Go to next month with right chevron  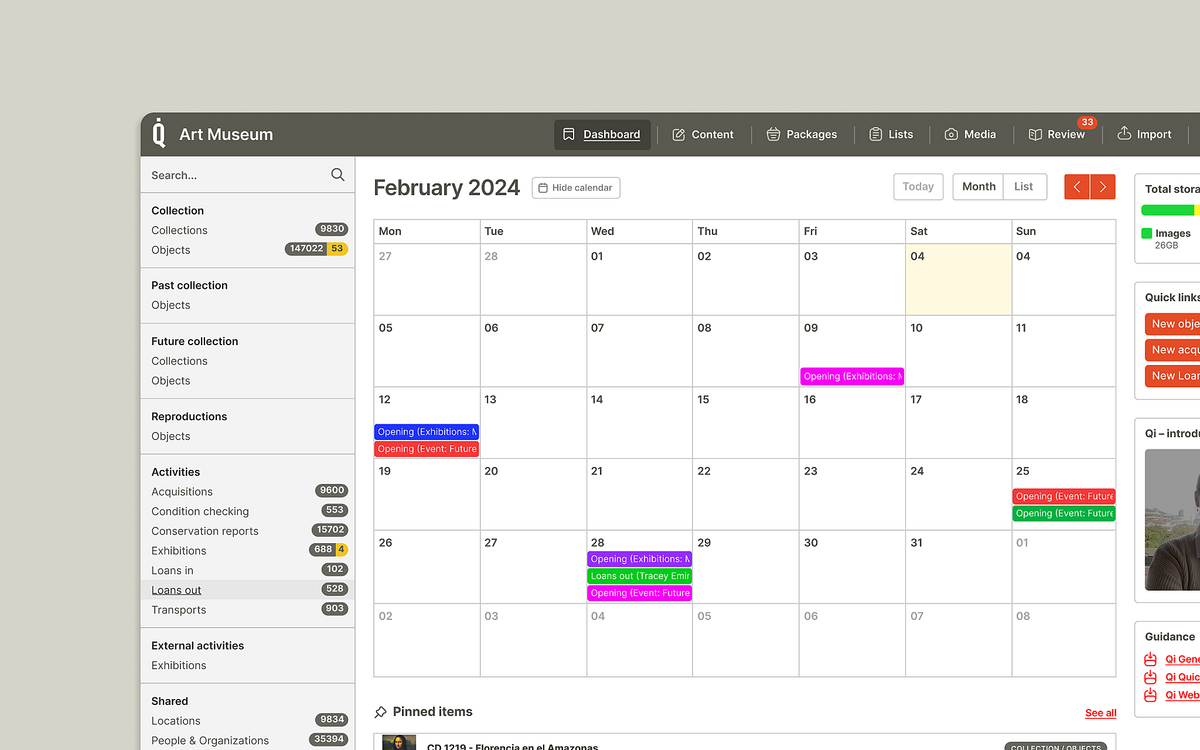click(x=1103, y=186)
